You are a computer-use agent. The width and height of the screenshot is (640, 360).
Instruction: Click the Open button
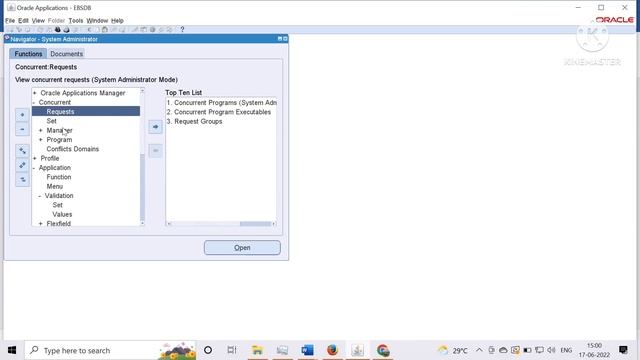click(242, 248)
